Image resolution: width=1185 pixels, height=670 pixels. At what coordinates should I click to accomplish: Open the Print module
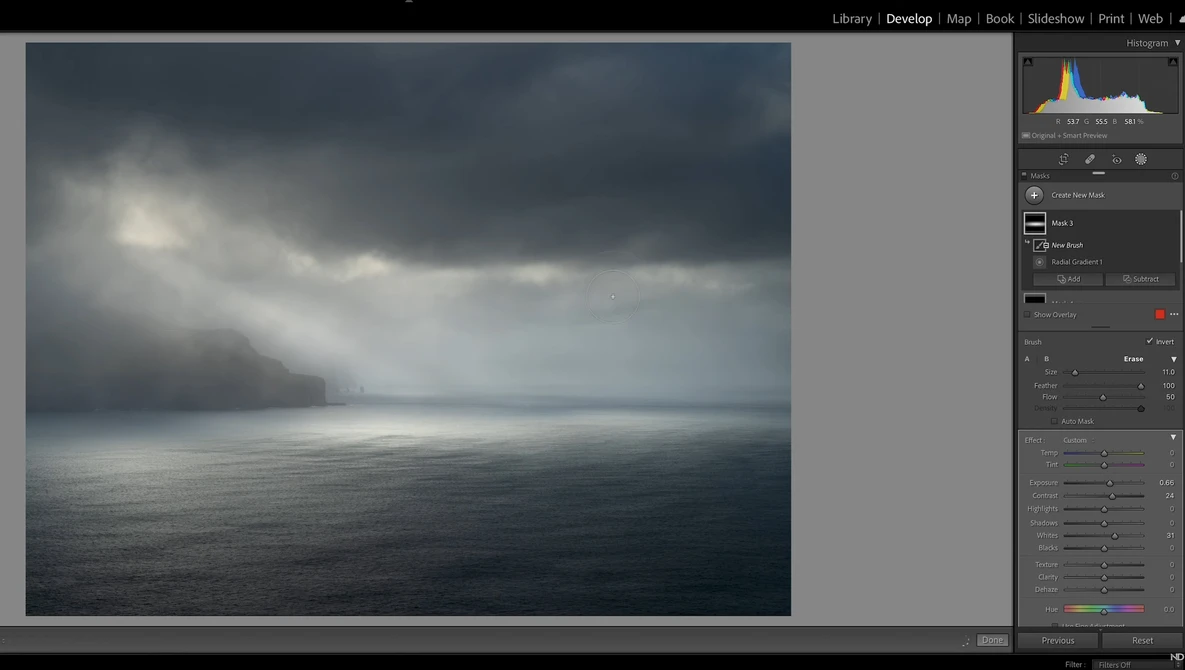coord(1111,19)
